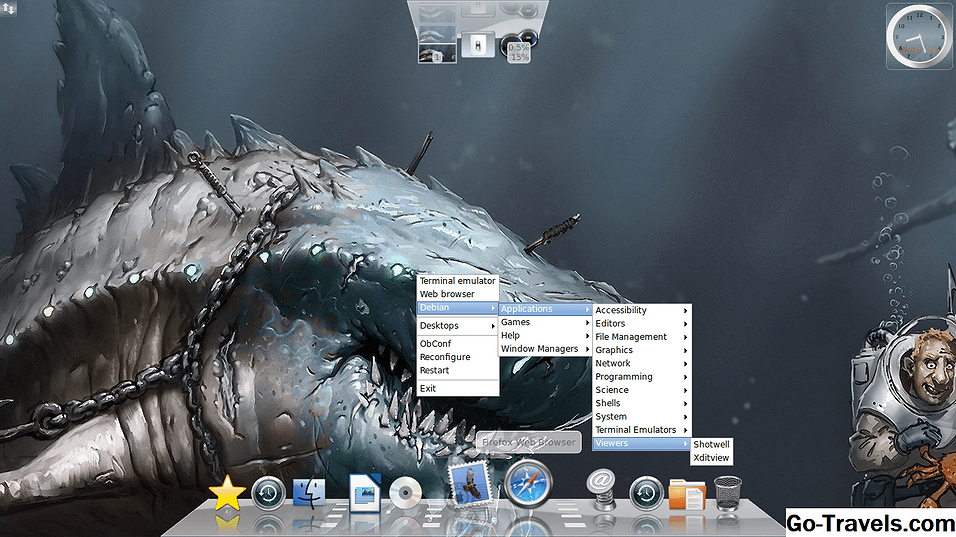Viewport: 956px width, 537px height.
Task: Open the Programming submenu
Action: pos(641,377)
